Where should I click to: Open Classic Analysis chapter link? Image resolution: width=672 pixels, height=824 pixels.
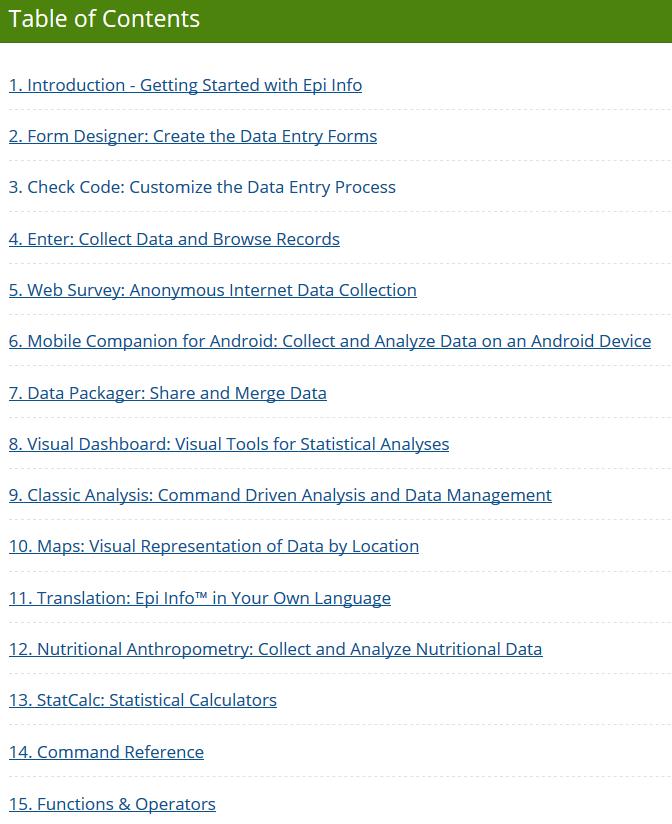tap(280, 495)
